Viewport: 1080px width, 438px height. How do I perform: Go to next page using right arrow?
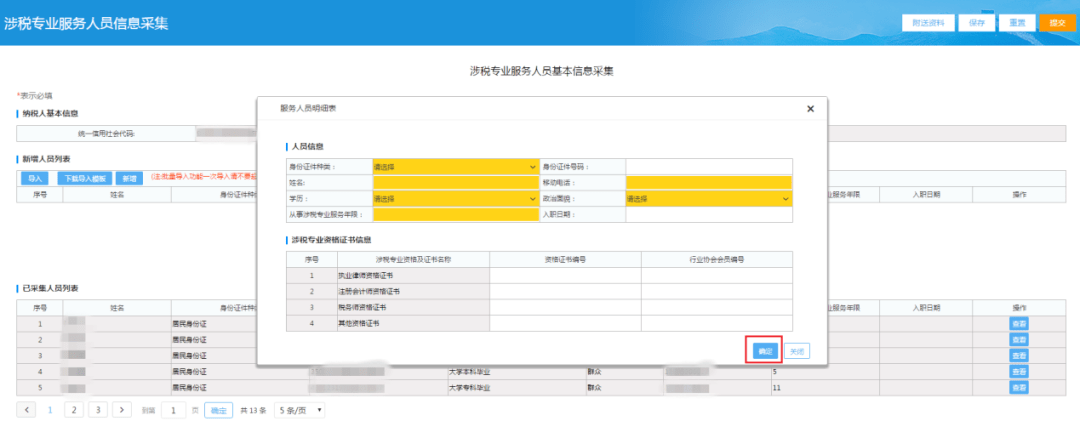[122, 410]
